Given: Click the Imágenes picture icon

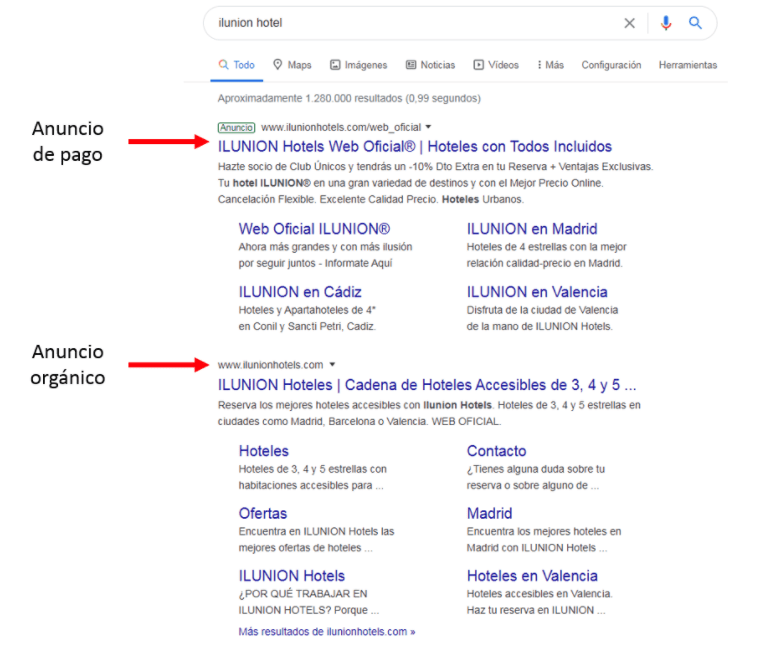Looking at the screenshot, I should click(x=335, y=65).
